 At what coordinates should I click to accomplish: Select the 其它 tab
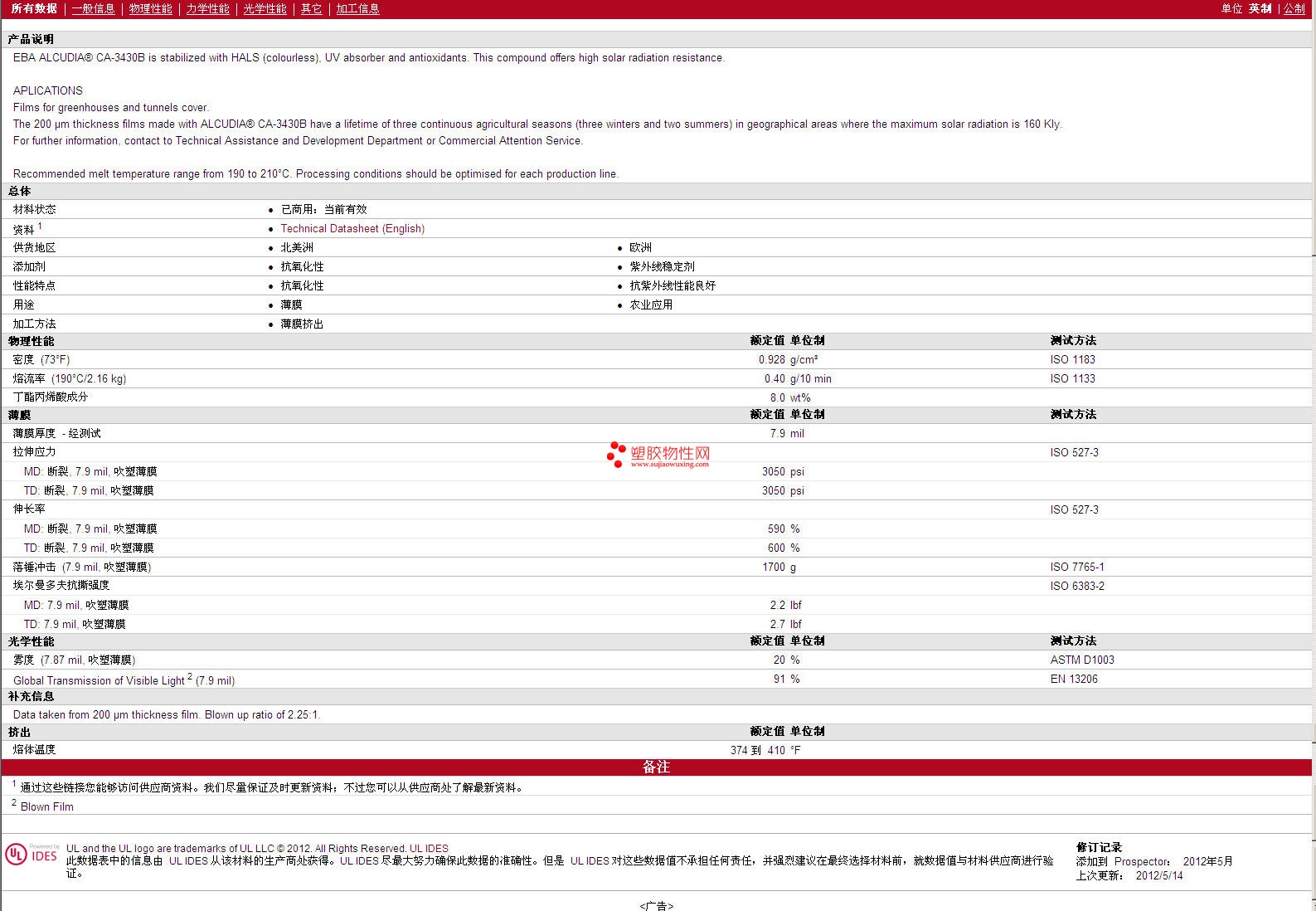[x=311, y=8]
